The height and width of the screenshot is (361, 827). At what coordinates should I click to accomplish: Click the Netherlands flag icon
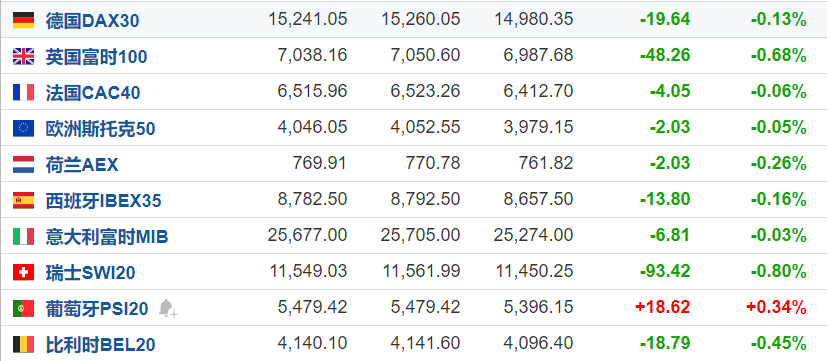[x=23, y=164]
